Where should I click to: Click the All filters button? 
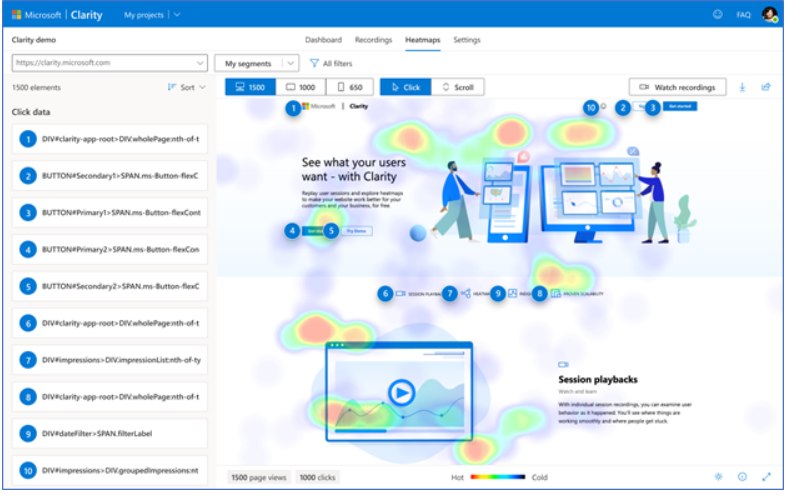point(331,63)
